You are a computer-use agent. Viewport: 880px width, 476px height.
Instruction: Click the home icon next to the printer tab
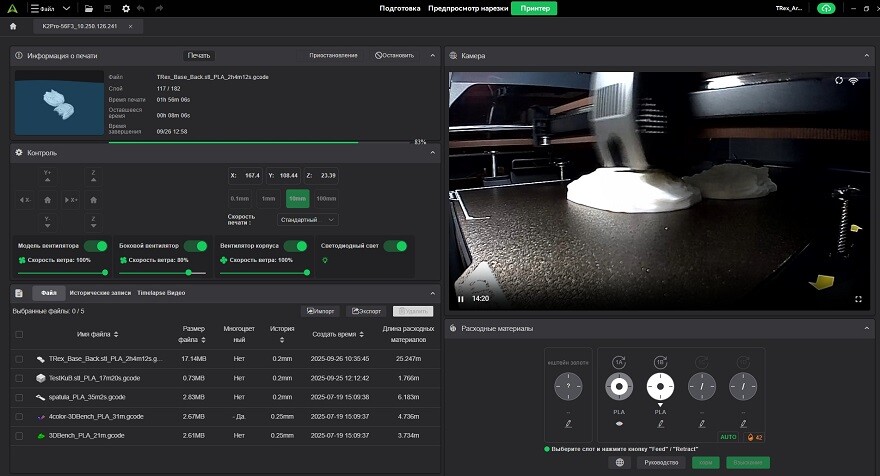tap(13, 27)
